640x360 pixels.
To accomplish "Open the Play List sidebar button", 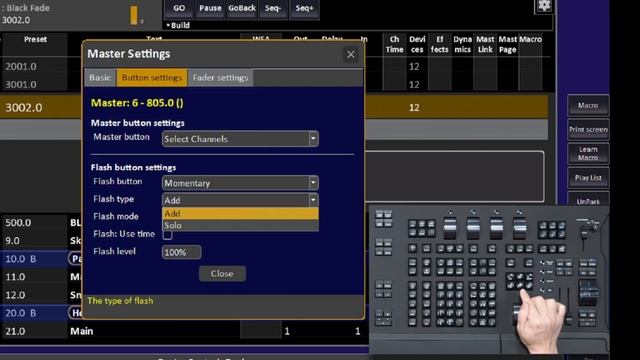I will click(588, 178).
